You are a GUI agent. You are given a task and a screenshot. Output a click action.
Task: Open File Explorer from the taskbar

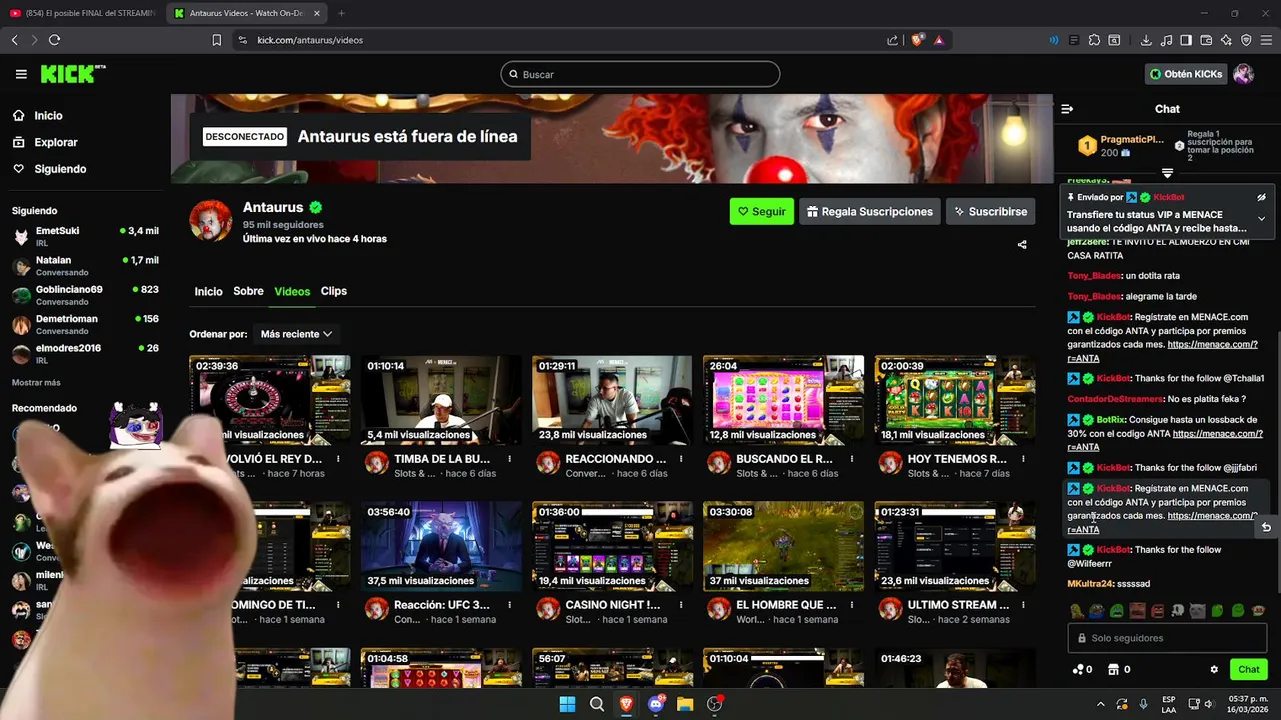click(x=685, y=704)
